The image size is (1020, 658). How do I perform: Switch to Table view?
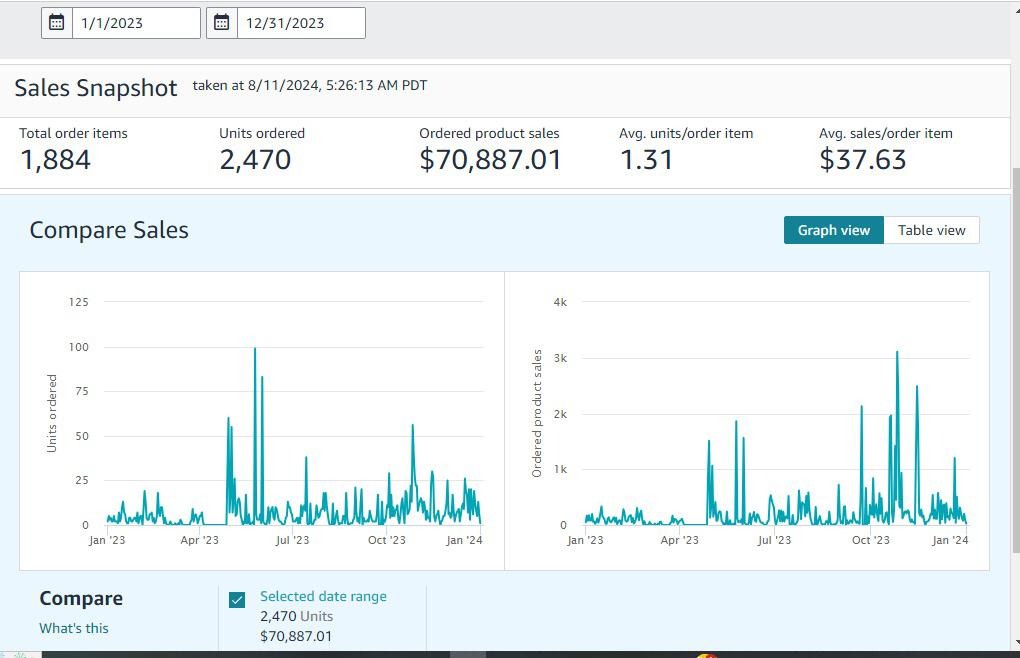(x=931, y=230)
